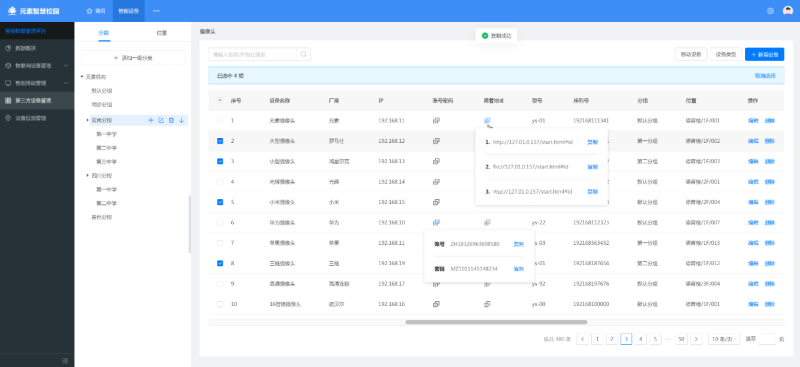Open view-address copy icon in row 10
Viewport: 800px width, 367px height.
487,304
